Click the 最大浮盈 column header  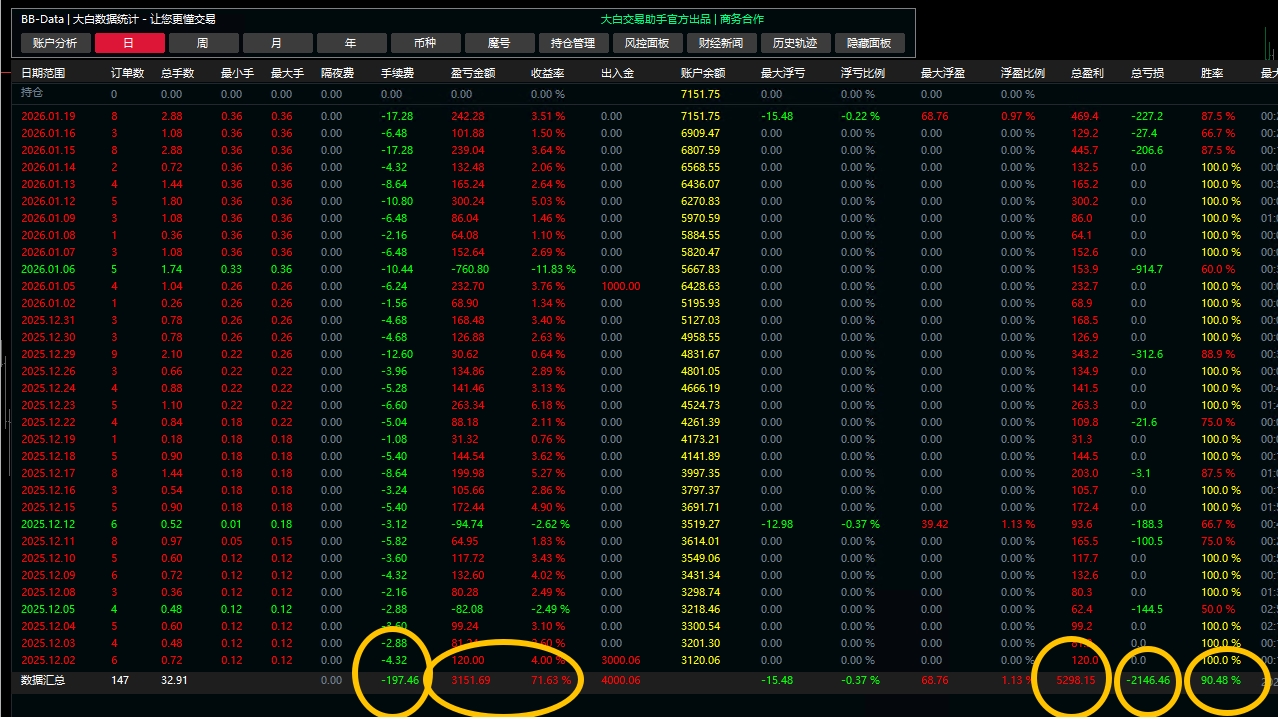pyautogui.click(x=943, y=73)
